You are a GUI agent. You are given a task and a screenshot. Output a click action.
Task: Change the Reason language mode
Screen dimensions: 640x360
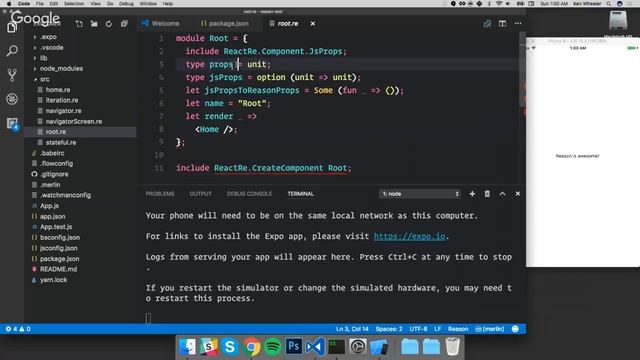[x=458, y=329]
